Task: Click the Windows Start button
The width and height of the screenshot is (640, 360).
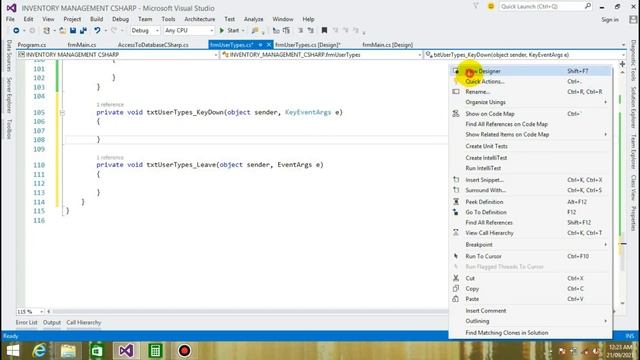Action: (x=13, y=351)
